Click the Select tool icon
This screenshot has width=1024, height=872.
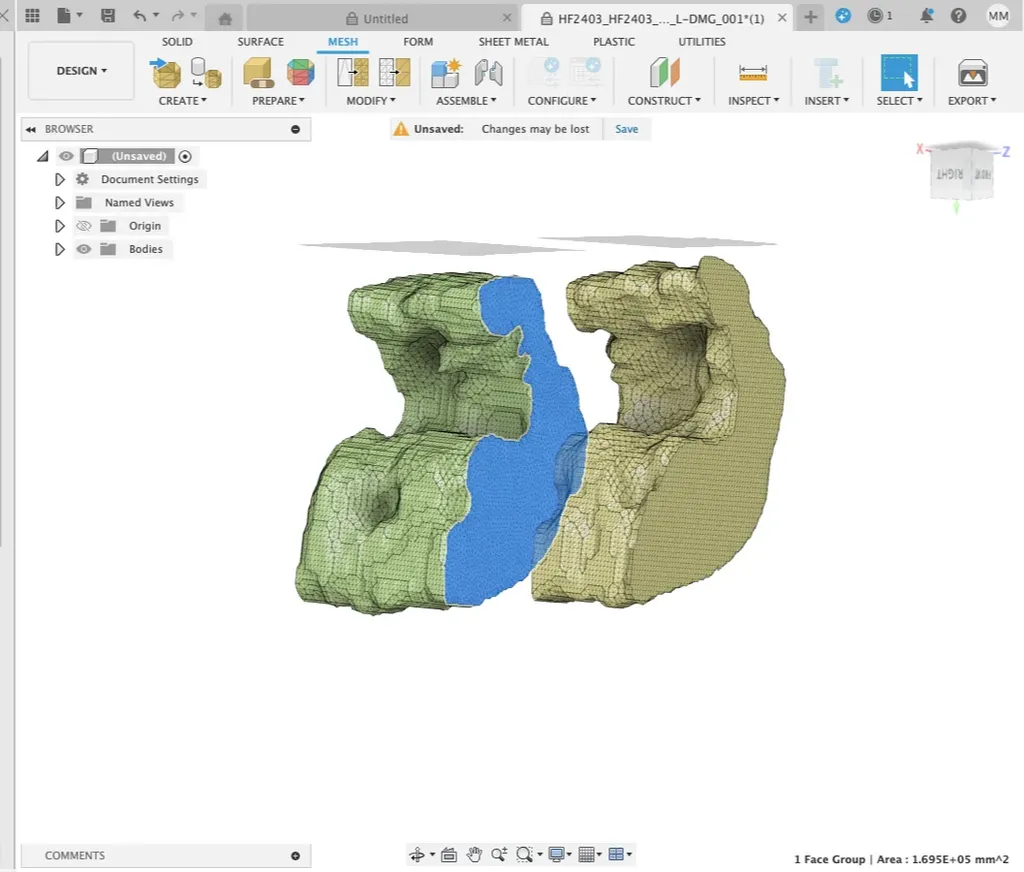(898, 73)
